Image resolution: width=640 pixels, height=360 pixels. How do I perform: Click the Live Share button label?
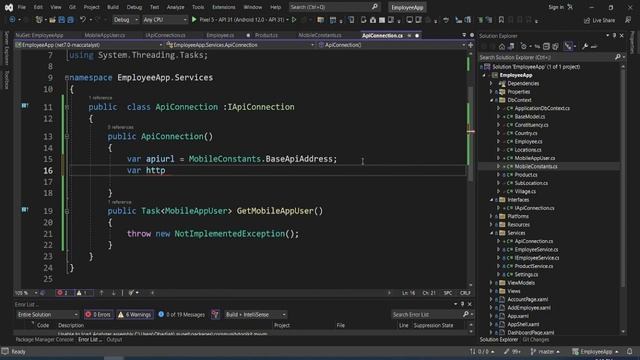[603, 20]
